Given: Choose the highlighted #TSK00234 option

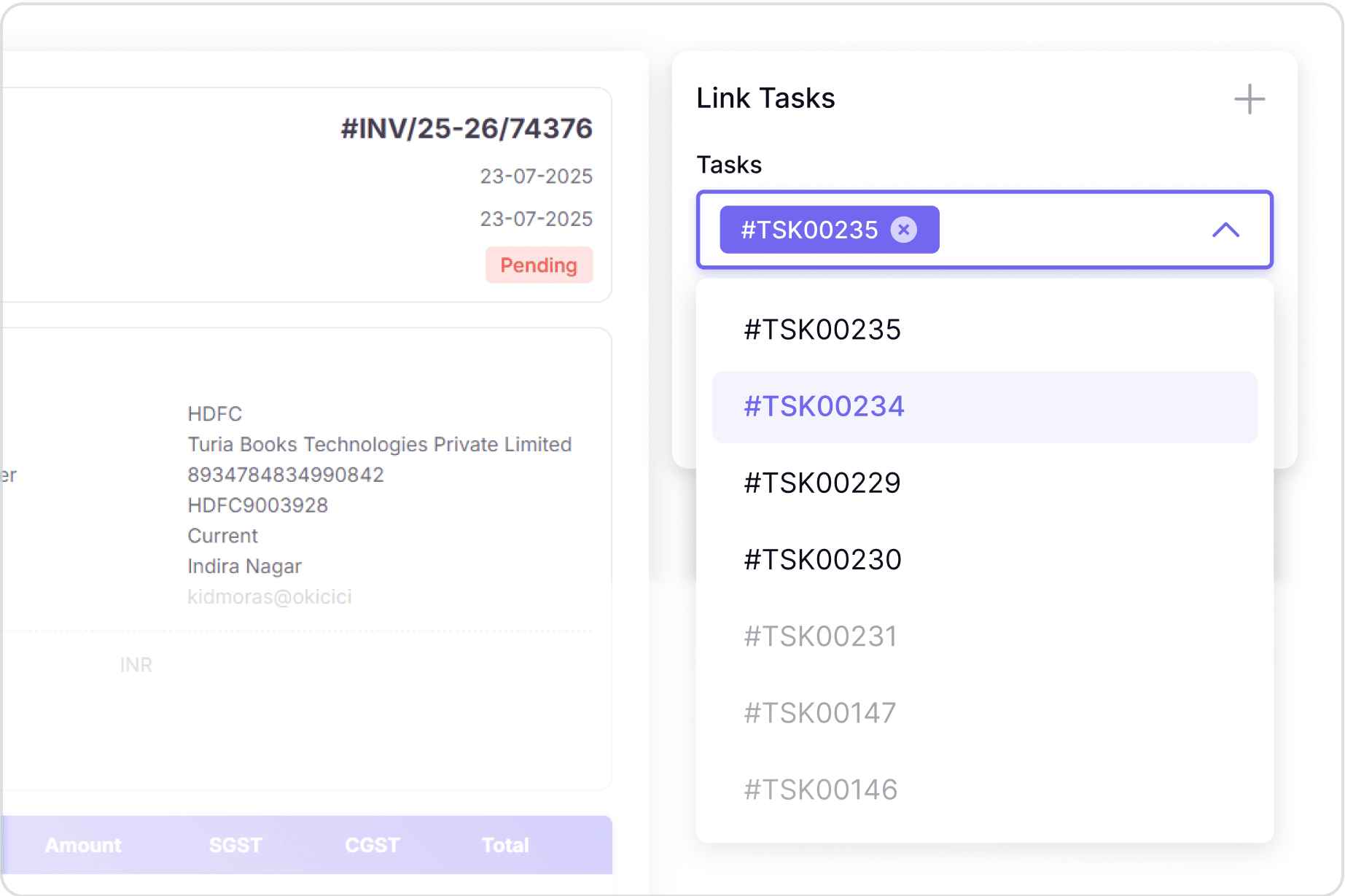Looking at the screenshot, I should (x=824, y=406).
